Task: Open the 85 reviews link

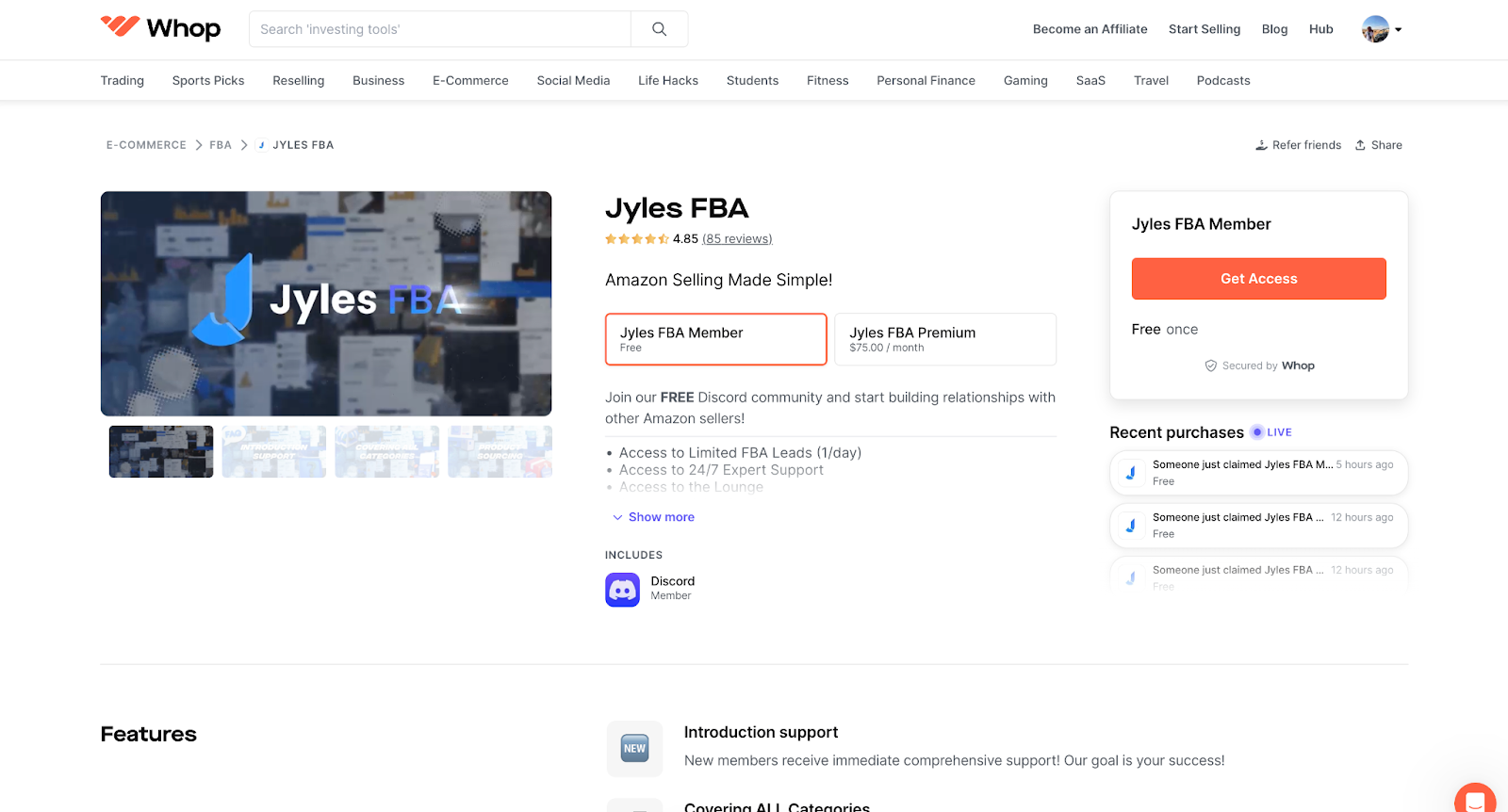Action: [737, 239]
